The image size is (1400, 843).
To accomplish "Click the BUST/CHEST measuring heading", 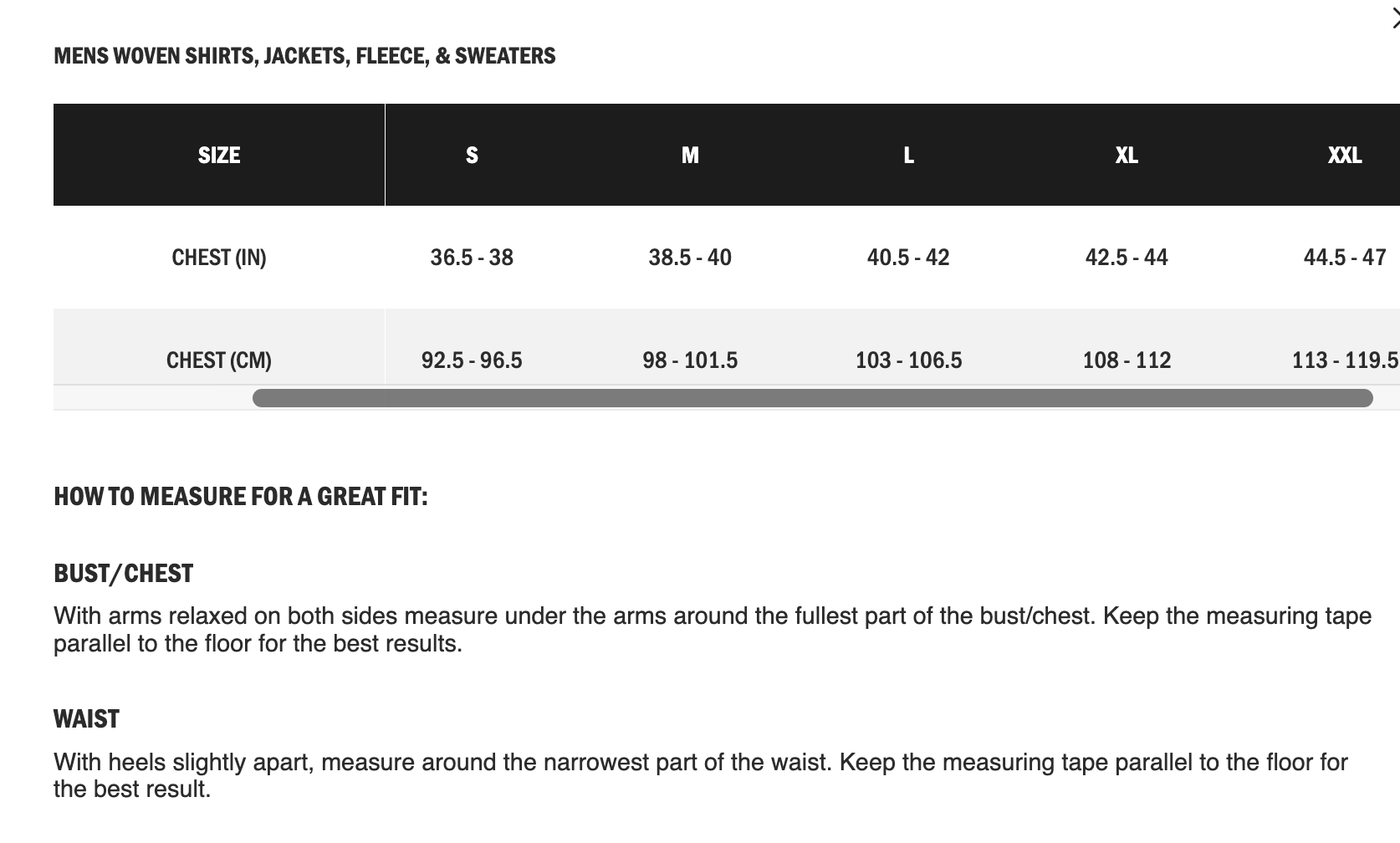I will coord(124,574).
